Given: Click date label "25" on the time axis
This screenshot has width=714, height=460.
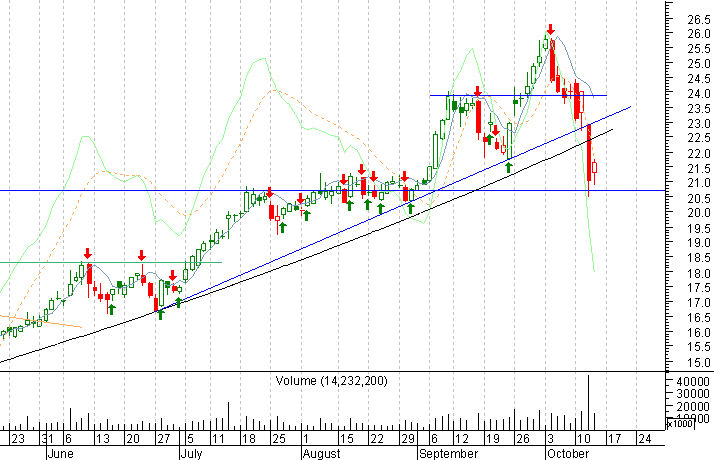Looking at the screenshot, I should tap(279, 439).
